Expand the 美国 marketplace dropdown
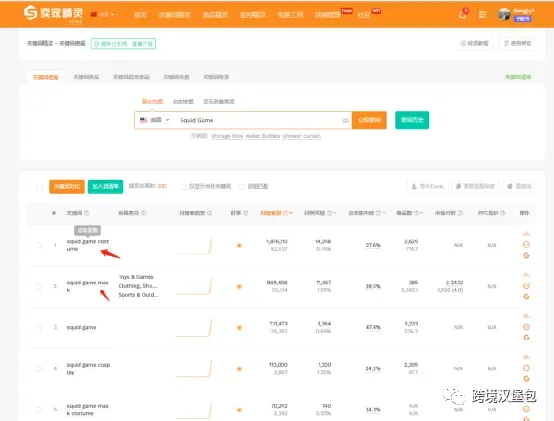Viewport: 554px width, 421px height. (x=154, y=120)
